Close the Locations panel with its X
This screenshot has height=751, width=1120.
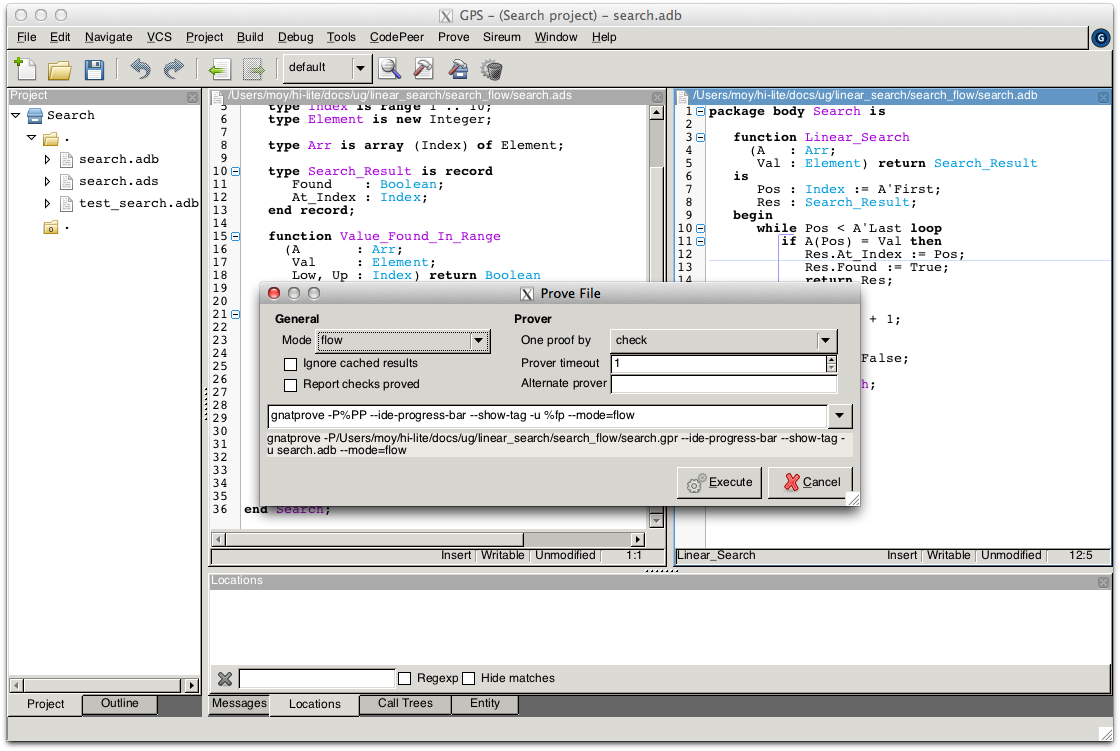point(1104,582)
